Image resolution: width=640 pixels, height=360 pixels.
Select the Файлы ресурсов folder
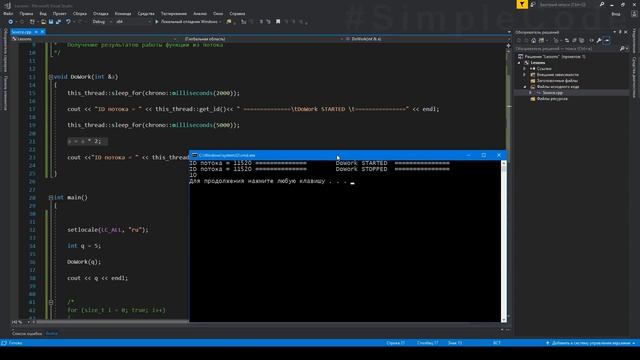pos(549,99)
